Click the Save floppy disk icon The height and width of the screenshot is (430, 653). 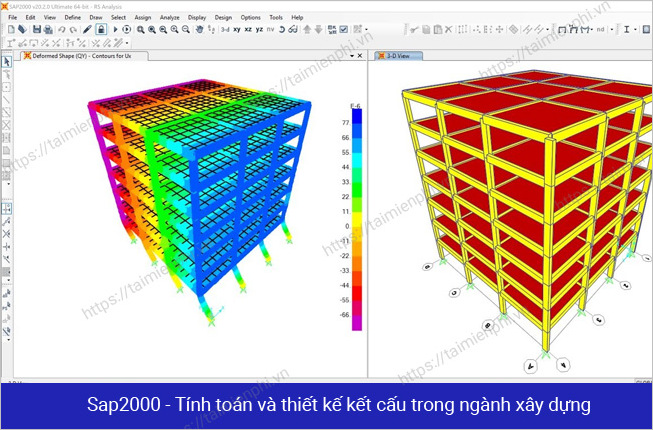point(37,29)
